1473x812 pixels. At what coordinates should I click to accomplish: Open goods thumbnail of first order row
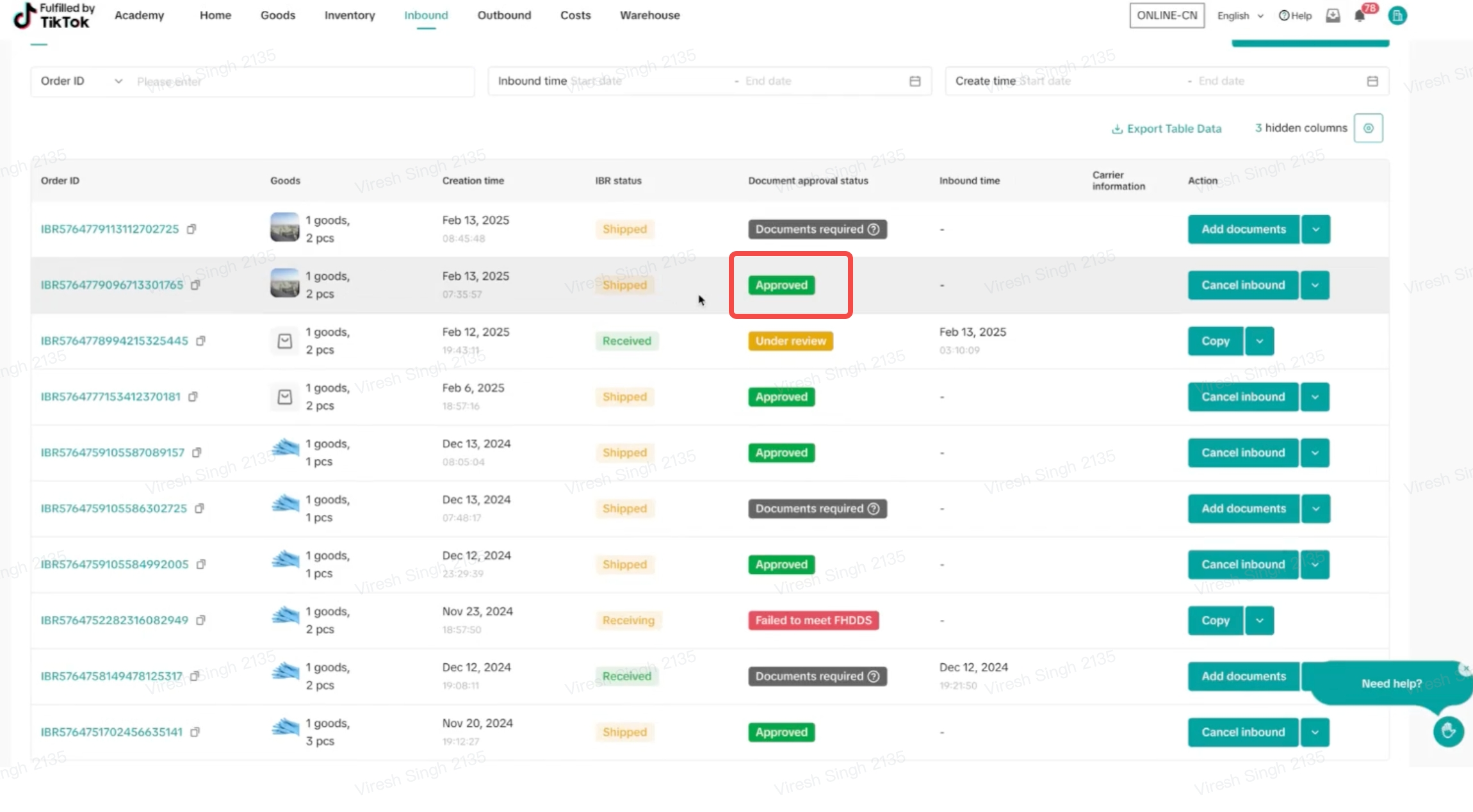(284, 227)
